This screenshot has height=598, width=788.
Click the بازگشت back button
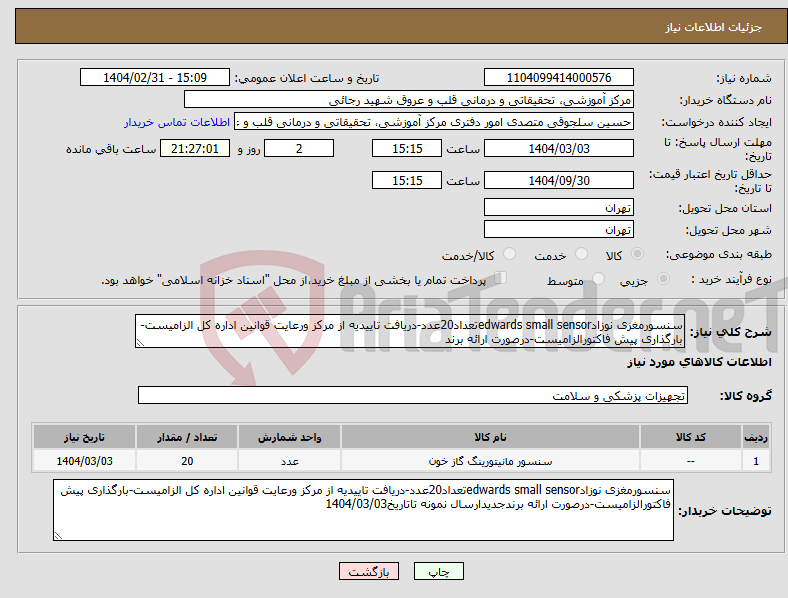tap(369, 571)
